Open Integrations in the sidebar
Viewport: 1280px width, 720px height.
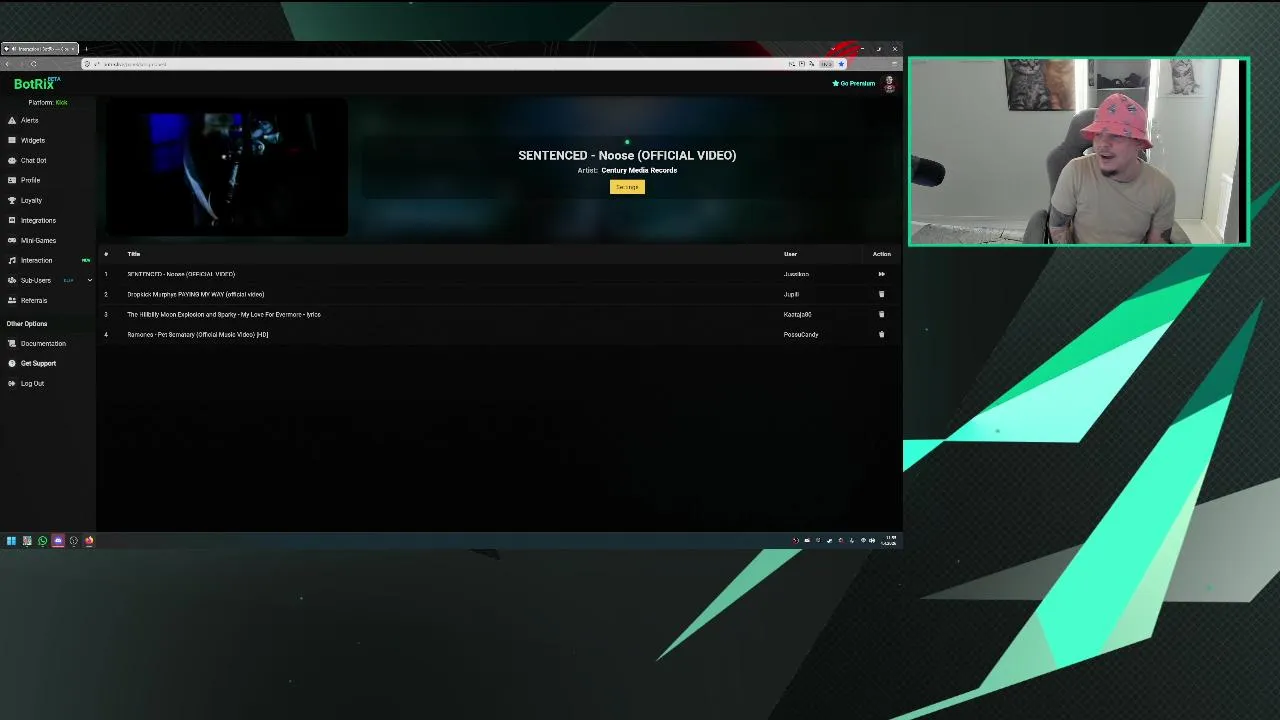click(x=38, y=220)
